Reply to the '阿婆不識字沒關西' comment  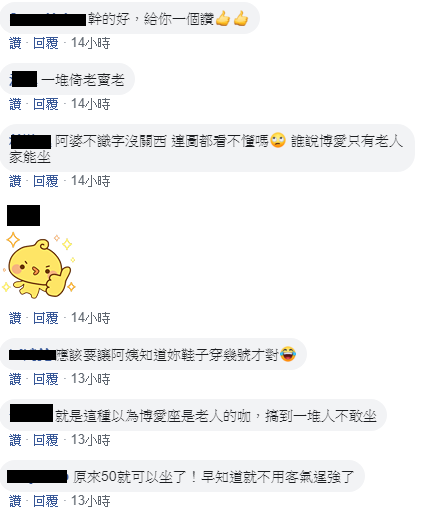coord(46,181)
